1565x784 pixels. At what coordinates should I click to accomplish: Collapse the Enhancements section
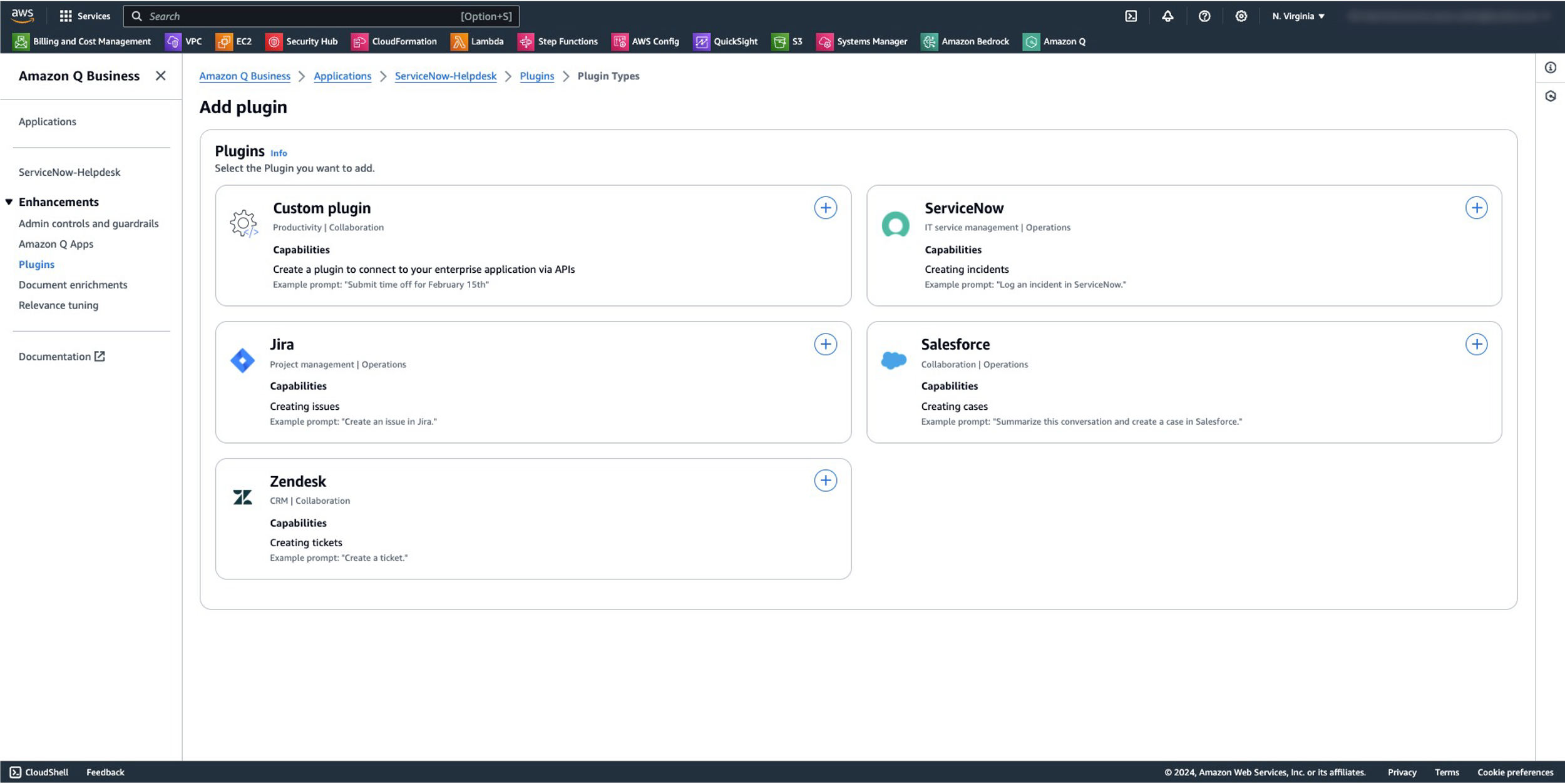(9, 202)
